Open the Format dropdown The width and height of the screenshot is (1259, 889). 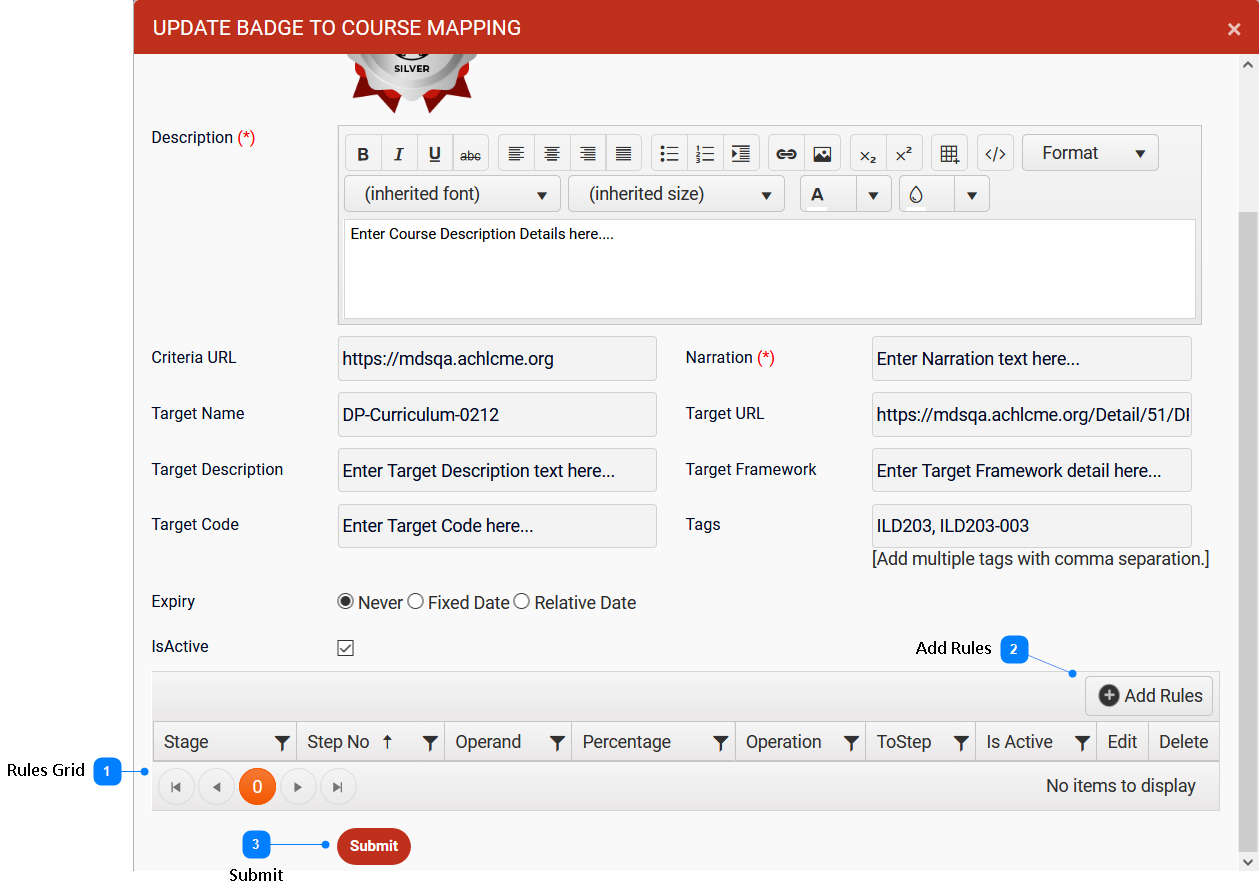(1090, 153)
